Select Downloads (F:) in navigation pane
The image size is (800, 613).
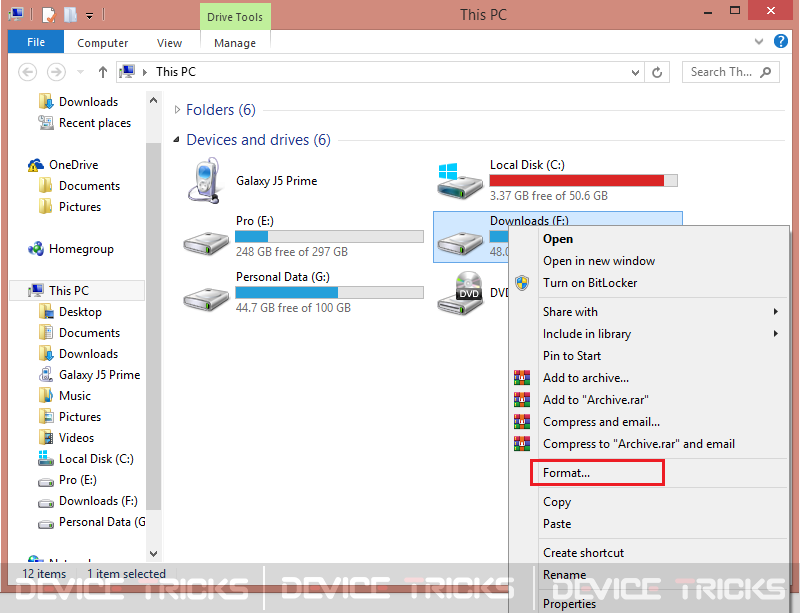(98, 501)
